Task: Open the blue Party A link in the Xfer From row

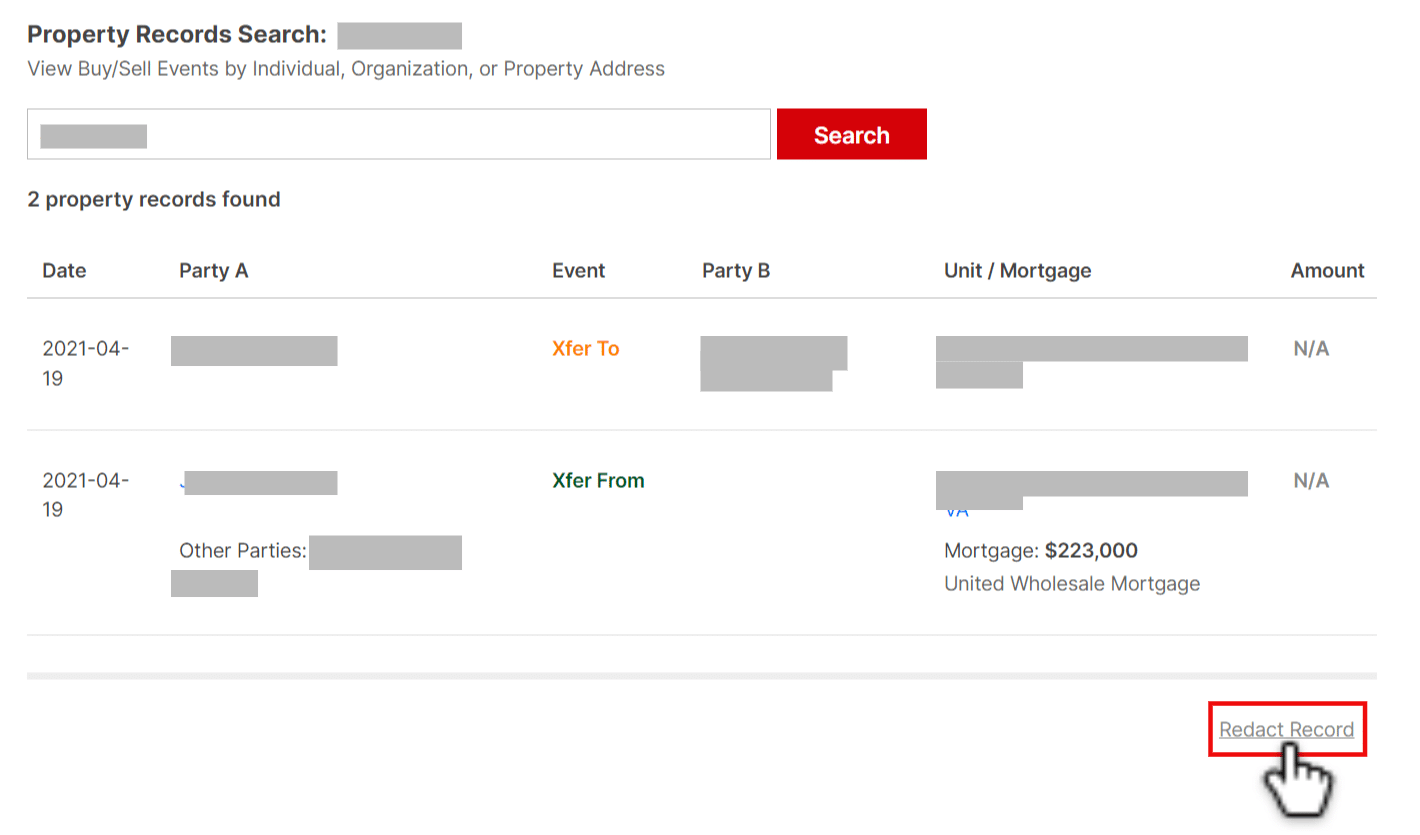Action: coord(258,482)
